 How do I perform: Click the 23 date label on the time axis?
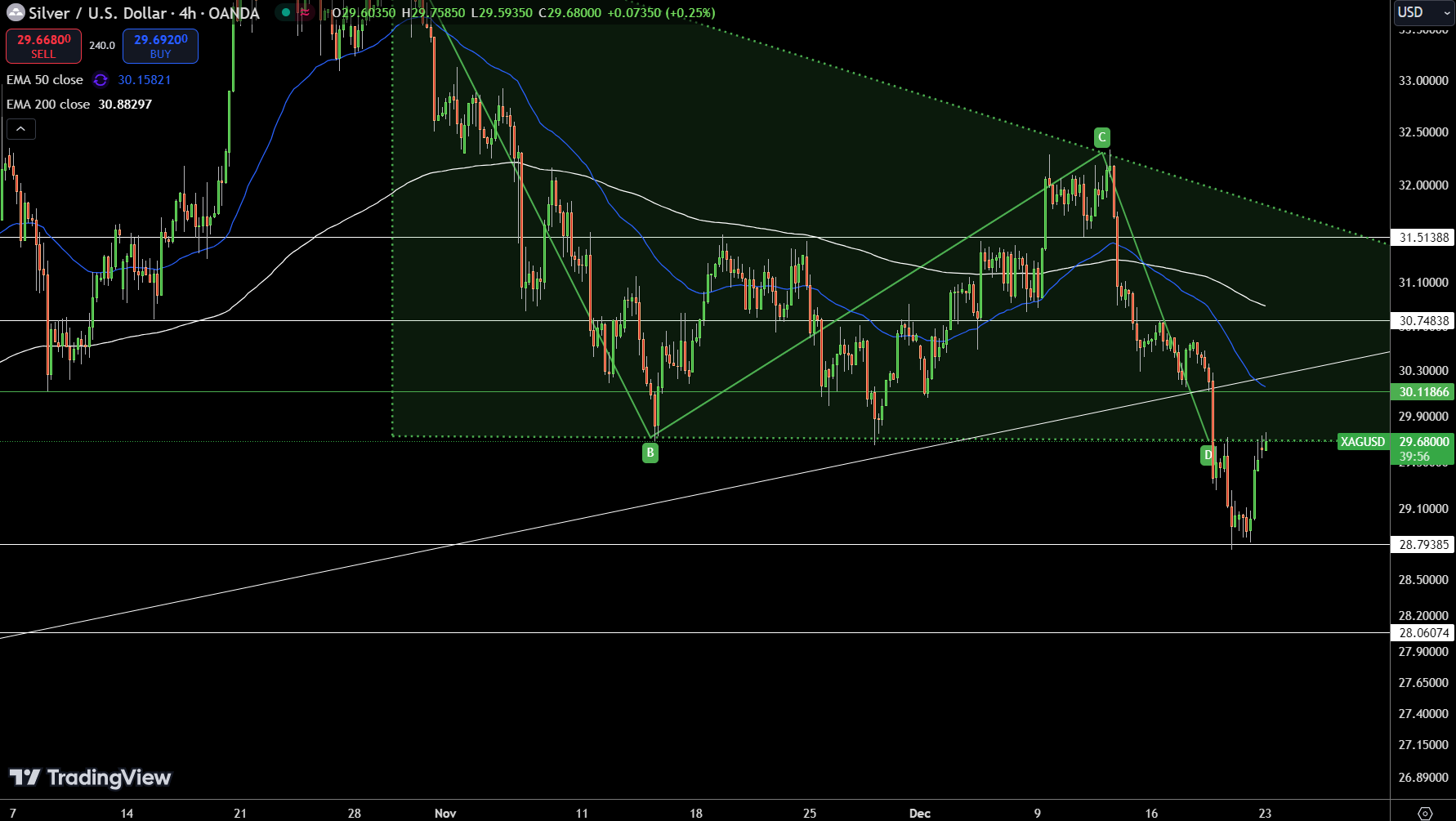1265,813
